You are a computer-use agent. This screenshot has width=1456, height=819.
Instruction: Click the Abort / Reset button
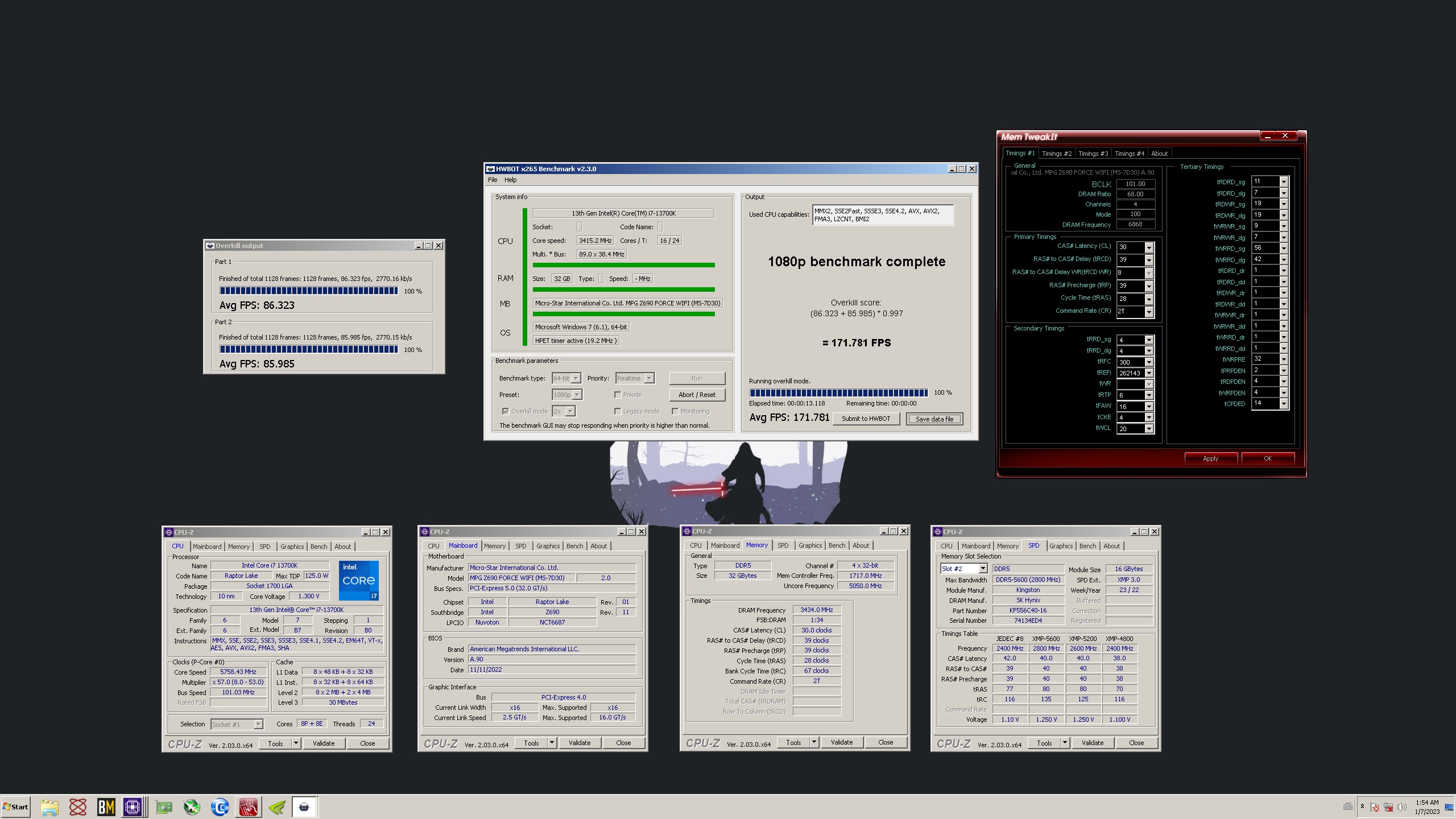pyautogui.click(x=697, y=395)
